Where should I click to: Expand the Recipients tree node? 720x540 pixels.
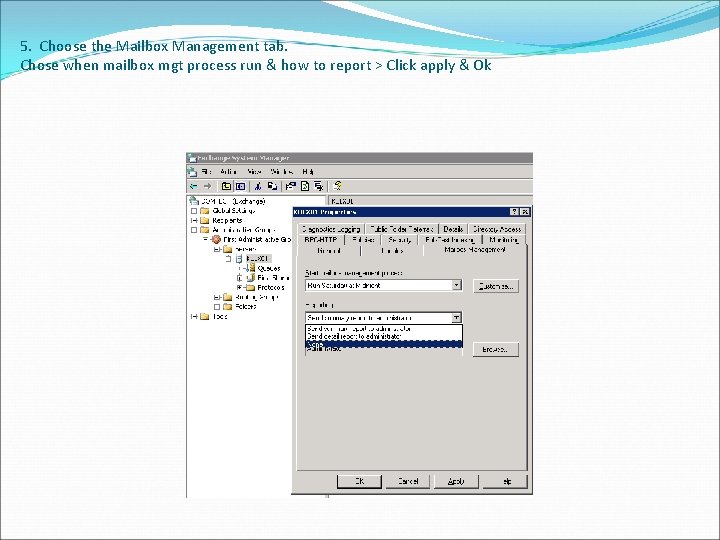point(194,220)
